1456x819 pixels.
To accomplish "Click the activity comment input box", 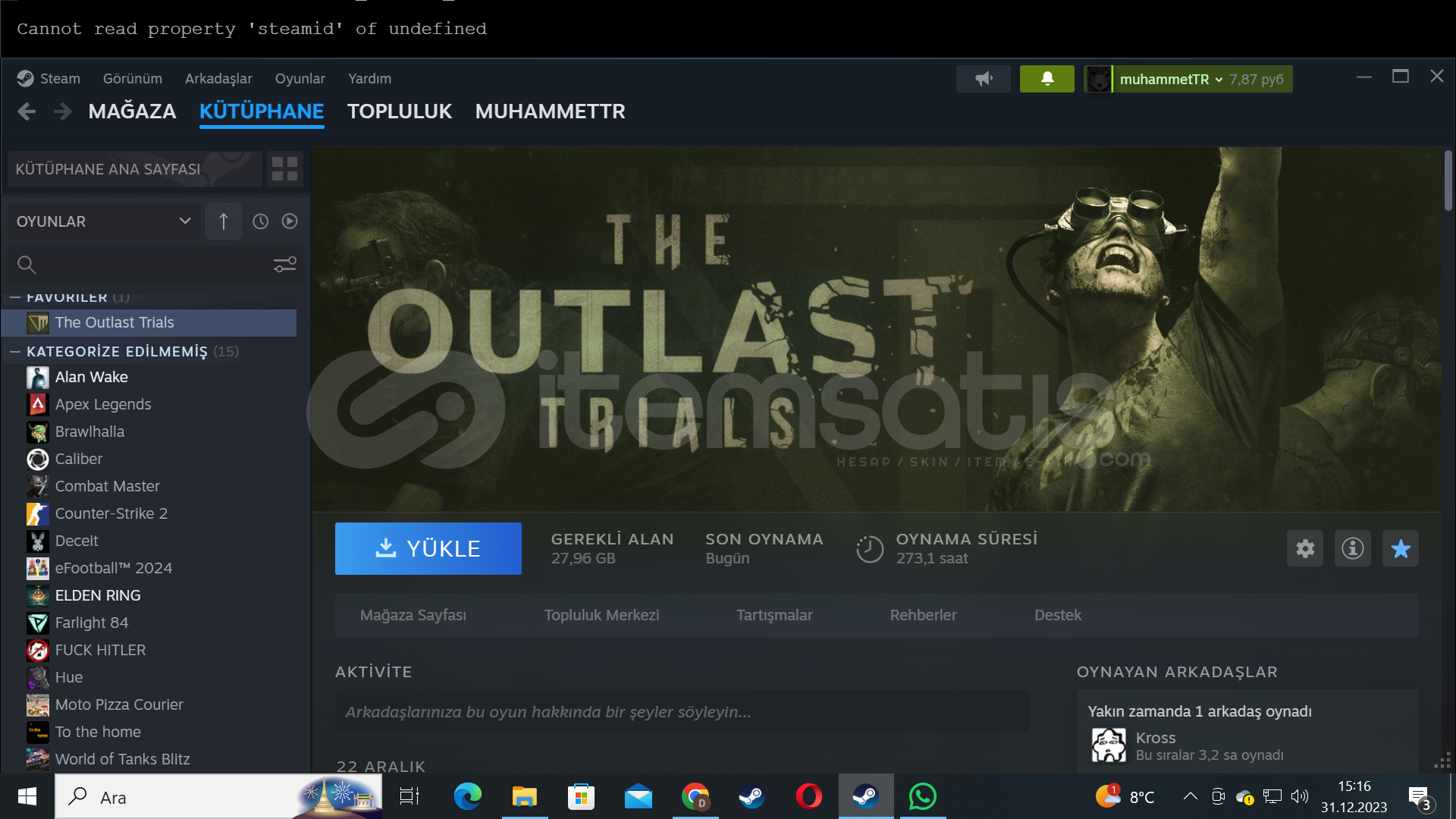I will point(681,711).
